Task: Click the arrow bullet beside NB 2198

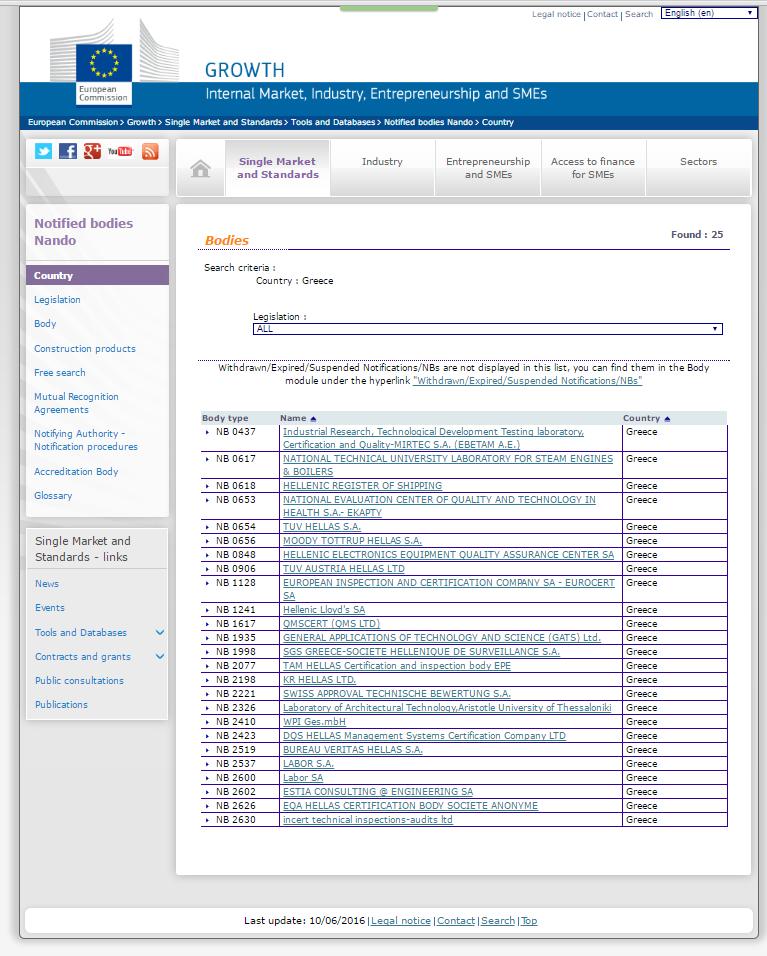Action: click(x=207, y=680)
